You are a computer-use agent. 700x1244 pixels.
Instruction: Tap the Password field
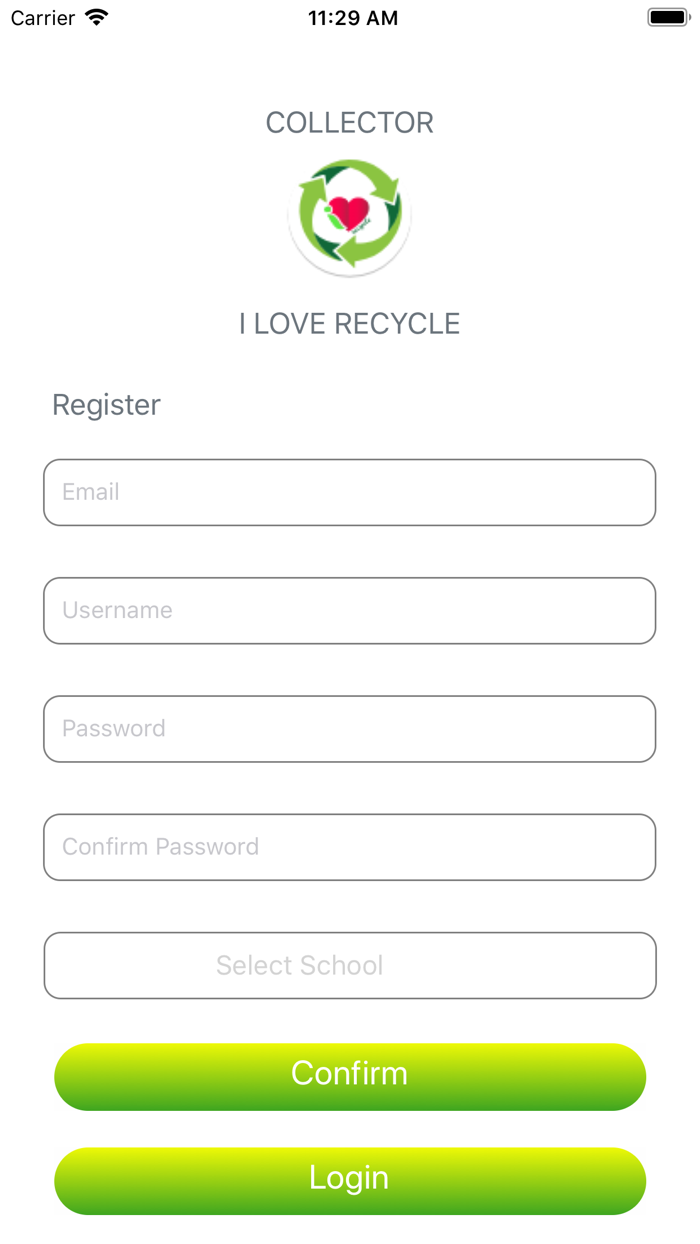[x=349, y=729]
